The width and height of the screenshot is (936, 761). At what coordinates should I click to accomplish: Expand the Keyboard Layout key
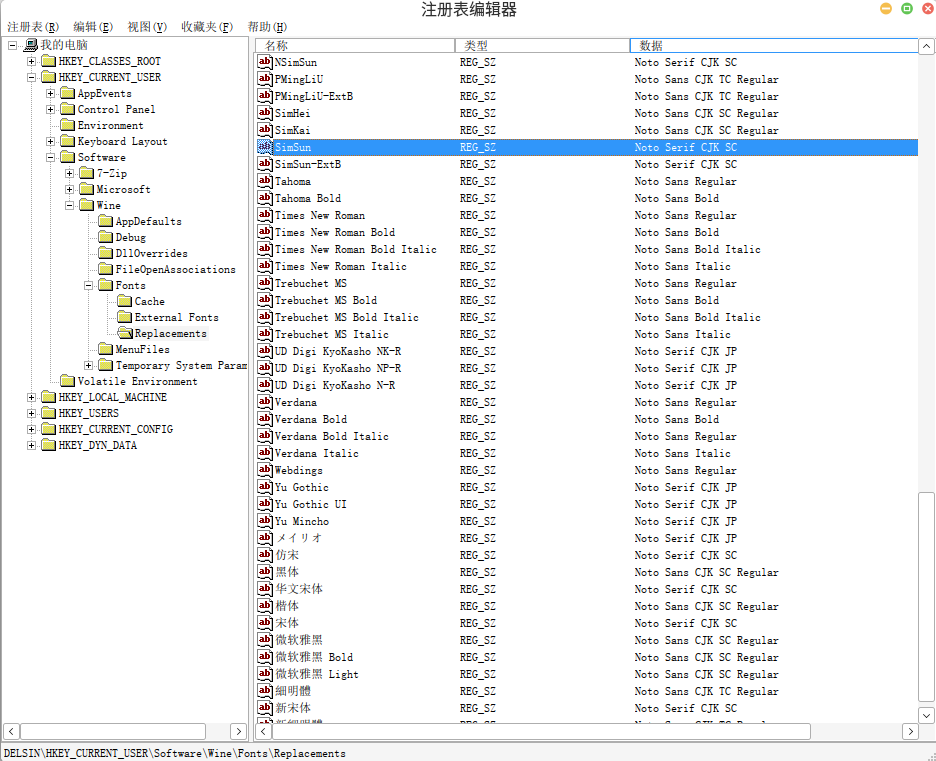click(x=50, y=141)
